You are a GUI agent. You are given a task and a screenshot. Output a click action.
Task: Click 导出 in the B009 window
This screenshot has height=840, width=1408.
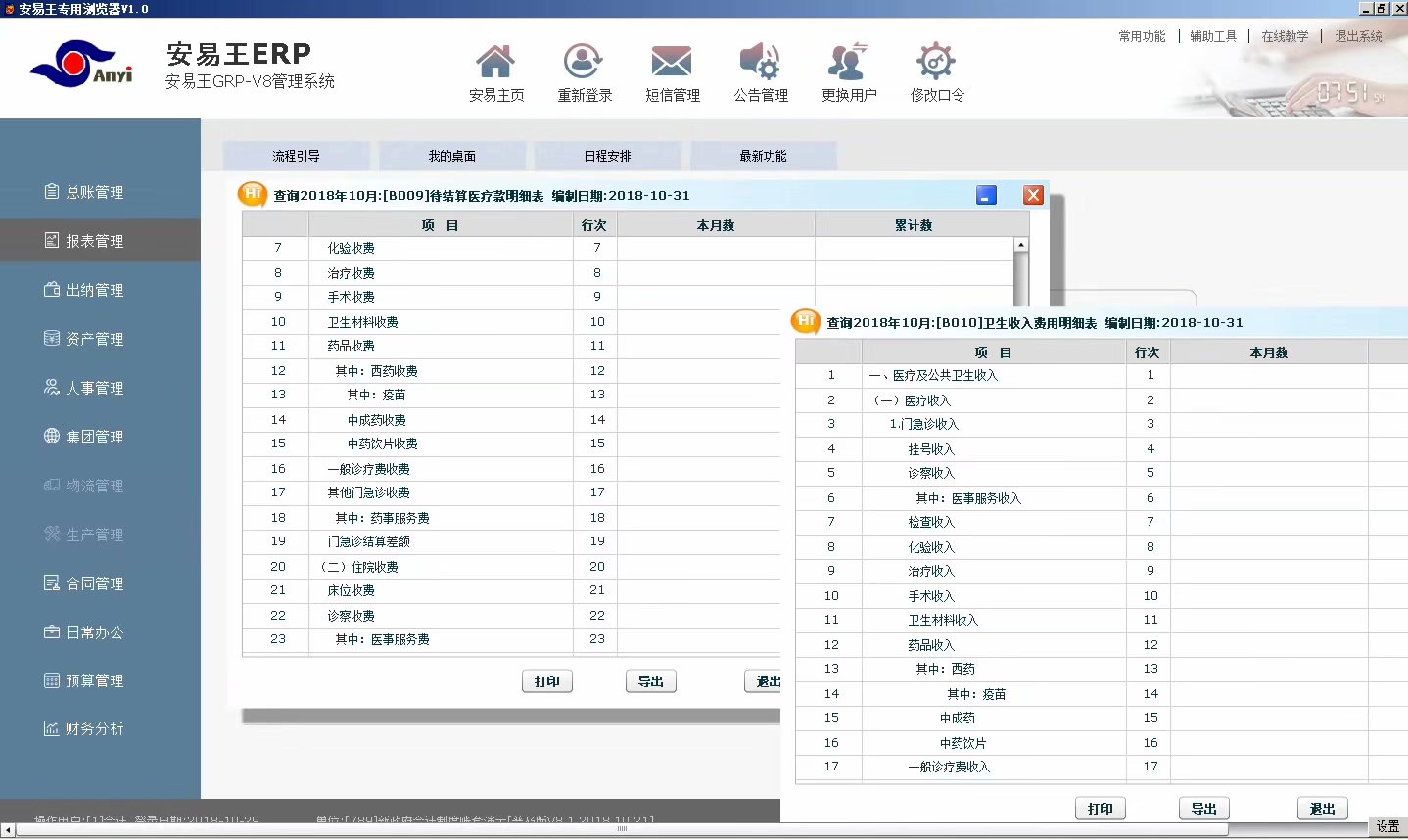(x=651, y=681)
